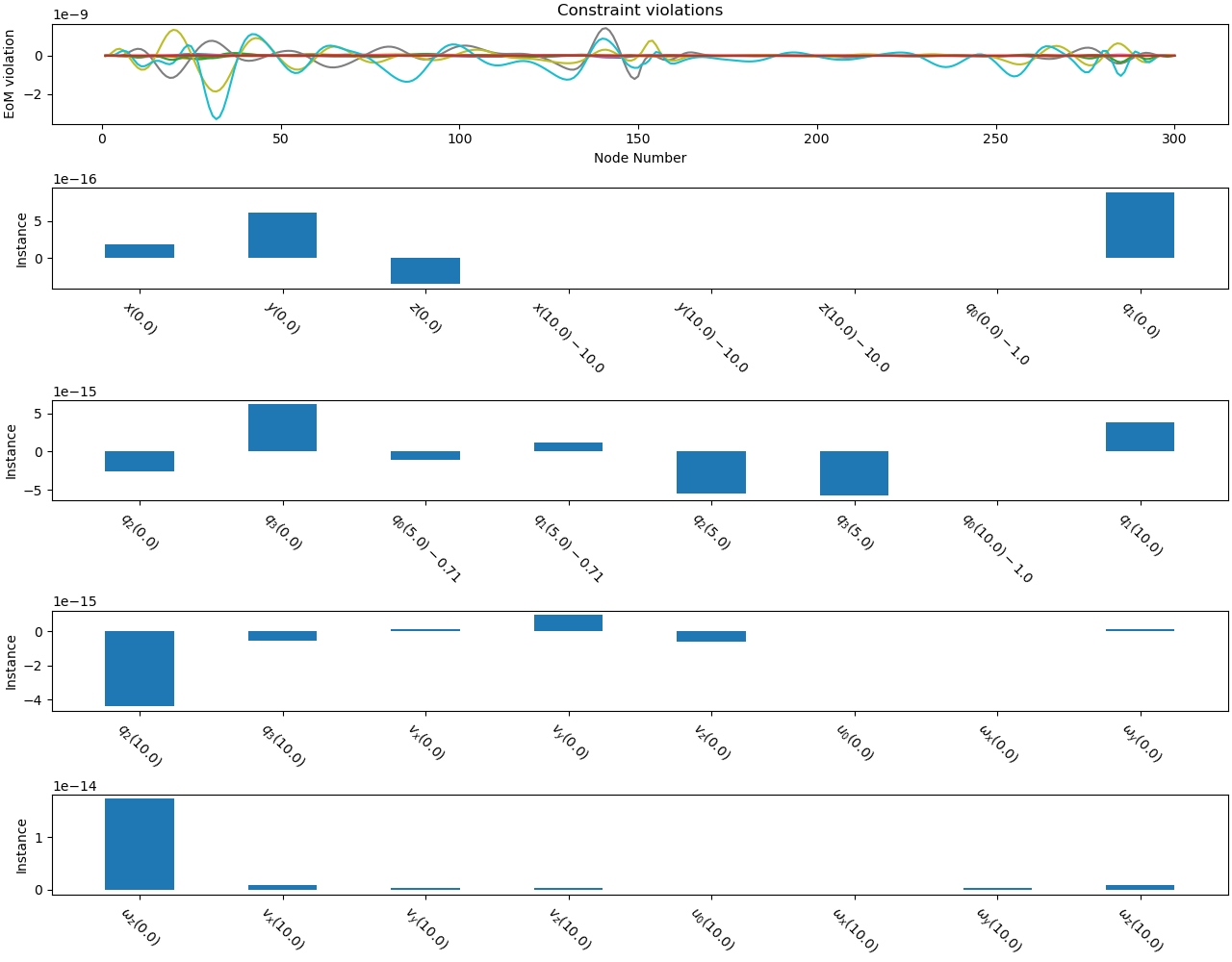Select the q0(10.0) − 1.0 tick label

click(x=996, y=548)
